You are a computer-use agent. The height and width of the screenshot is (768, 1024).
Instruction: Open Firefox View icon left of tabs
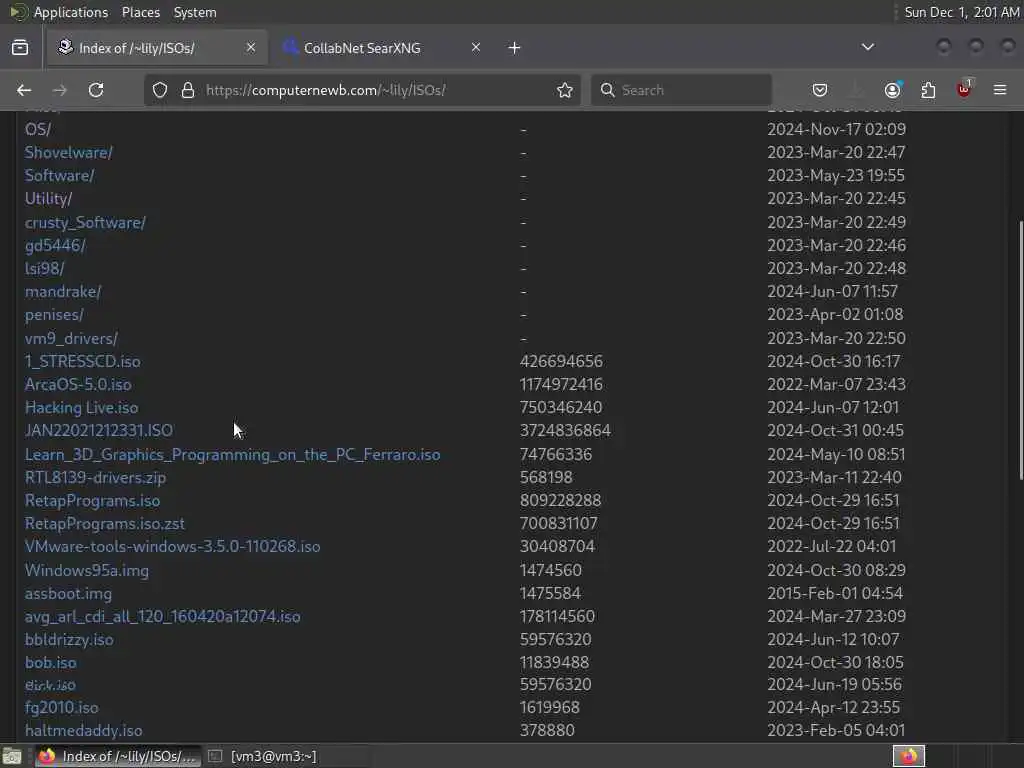[20, 48]
